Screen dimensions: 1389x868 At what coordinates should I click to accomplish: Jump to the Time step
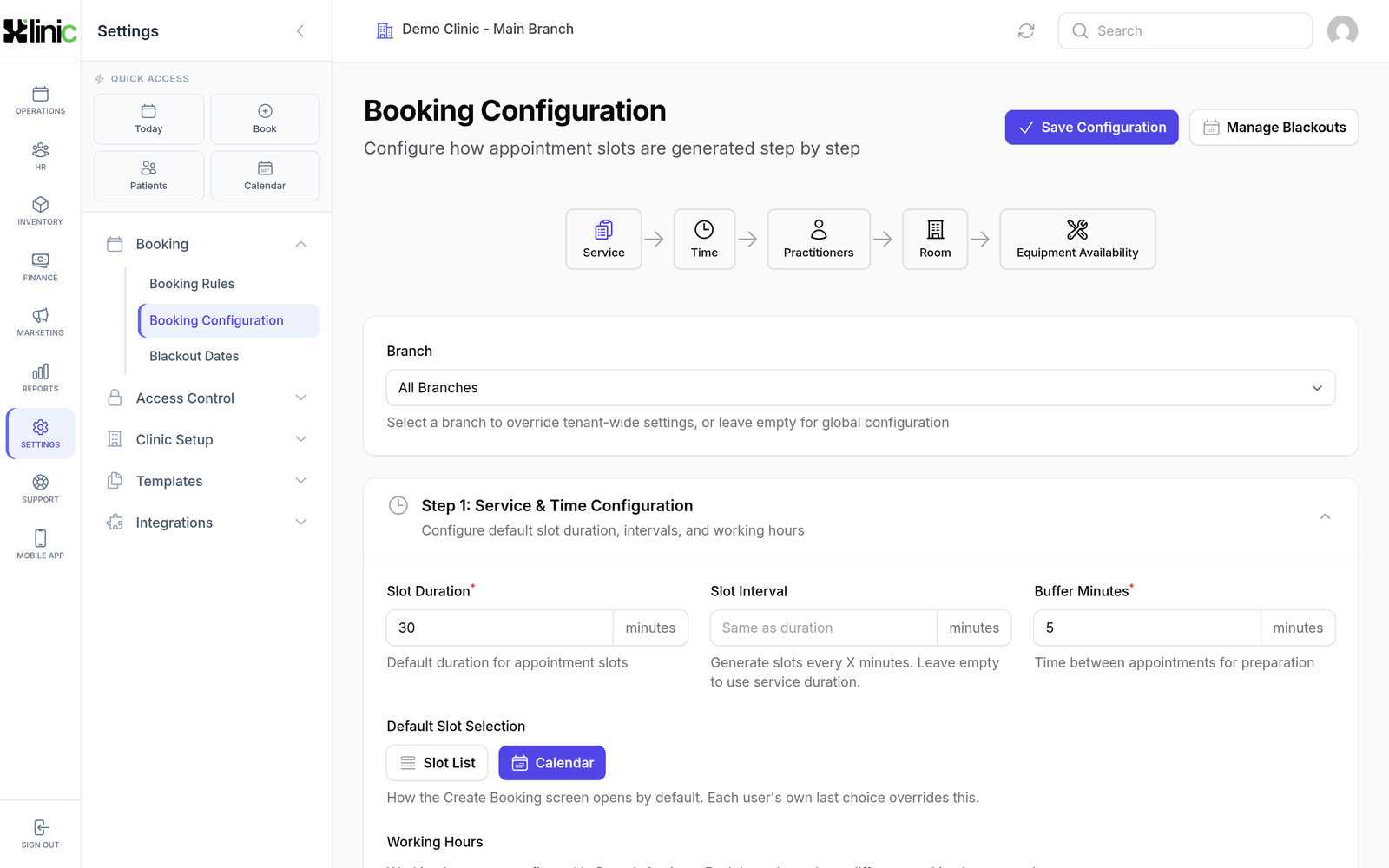704,239
